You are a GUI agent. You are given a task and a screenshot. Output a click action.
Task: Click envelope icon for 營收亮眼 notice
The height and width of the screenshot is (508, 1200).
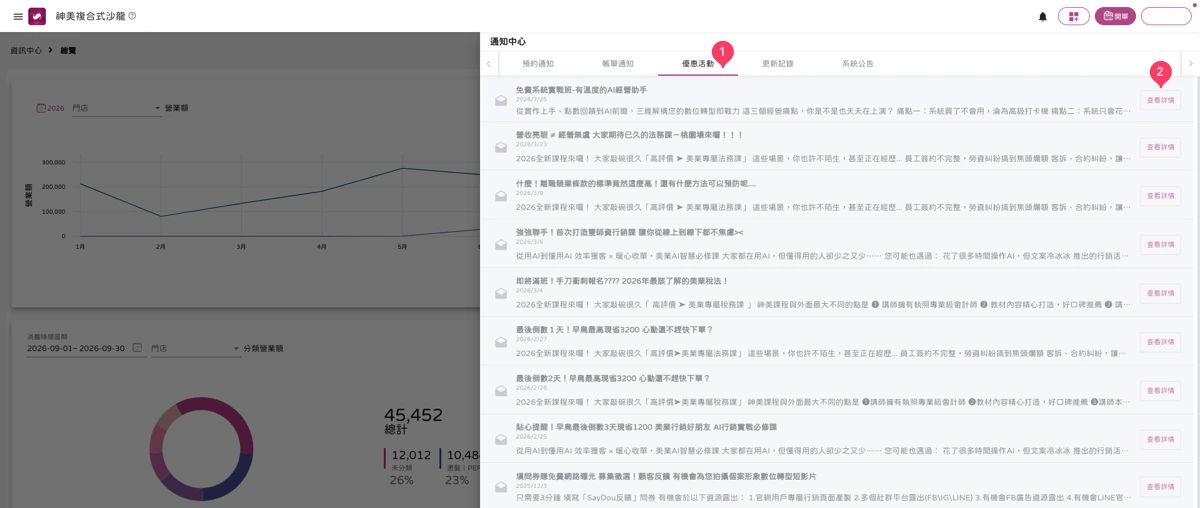[x=501, y=147]
